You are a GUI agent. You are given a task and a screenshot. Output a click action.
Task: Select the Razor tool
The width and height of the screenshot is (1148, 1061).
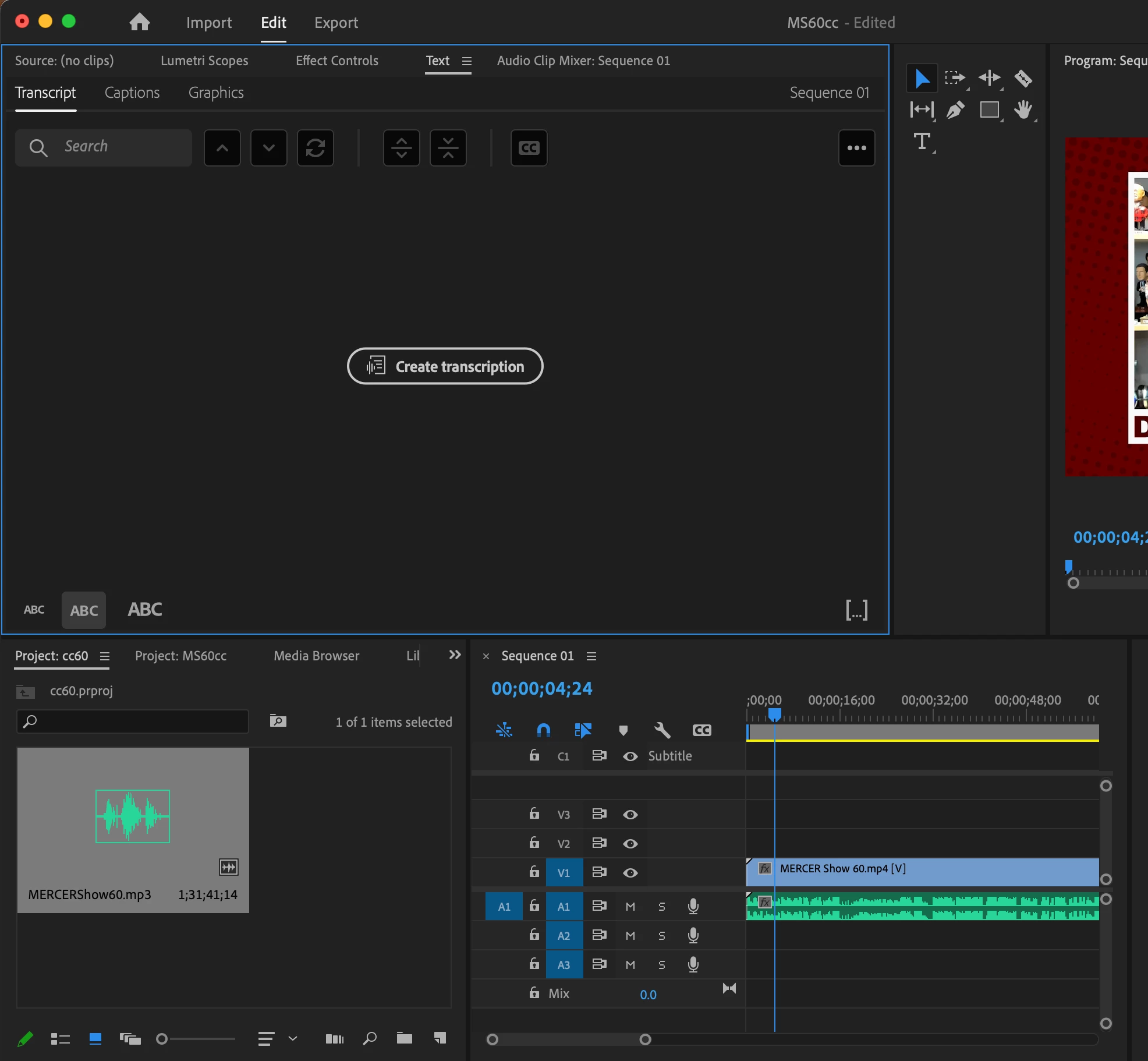[x=1023, y=78]
